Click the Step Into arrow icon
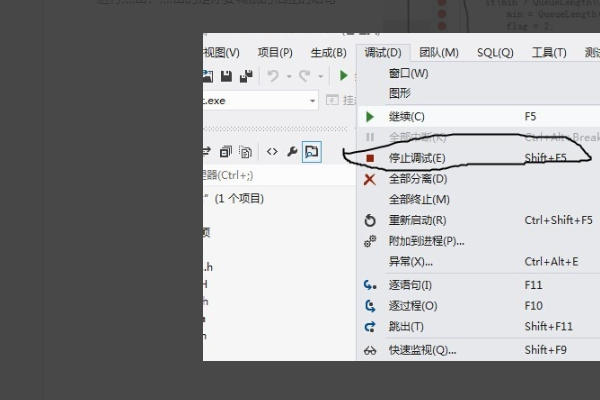Image resolution: width=600 pixels, height=400 pixels. click(370, 285)
